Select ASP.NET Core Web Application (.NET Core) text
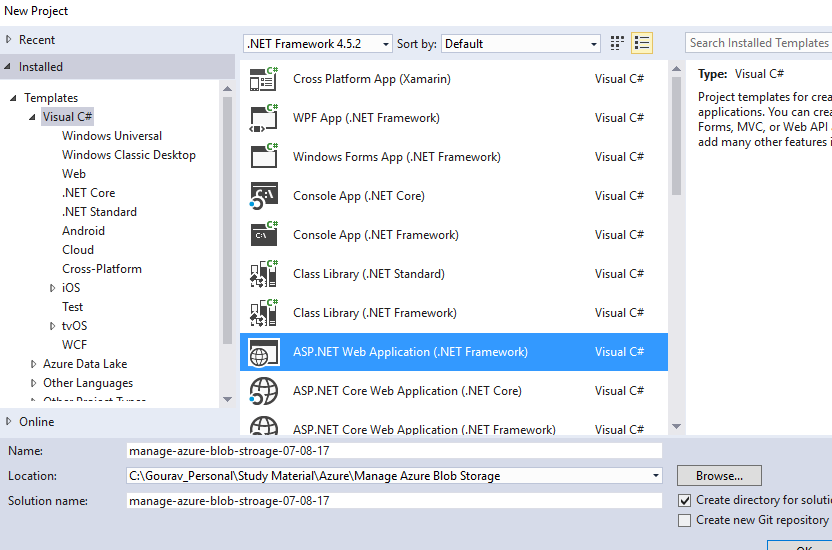Screen dimensions: 832x550 [407, 391]
